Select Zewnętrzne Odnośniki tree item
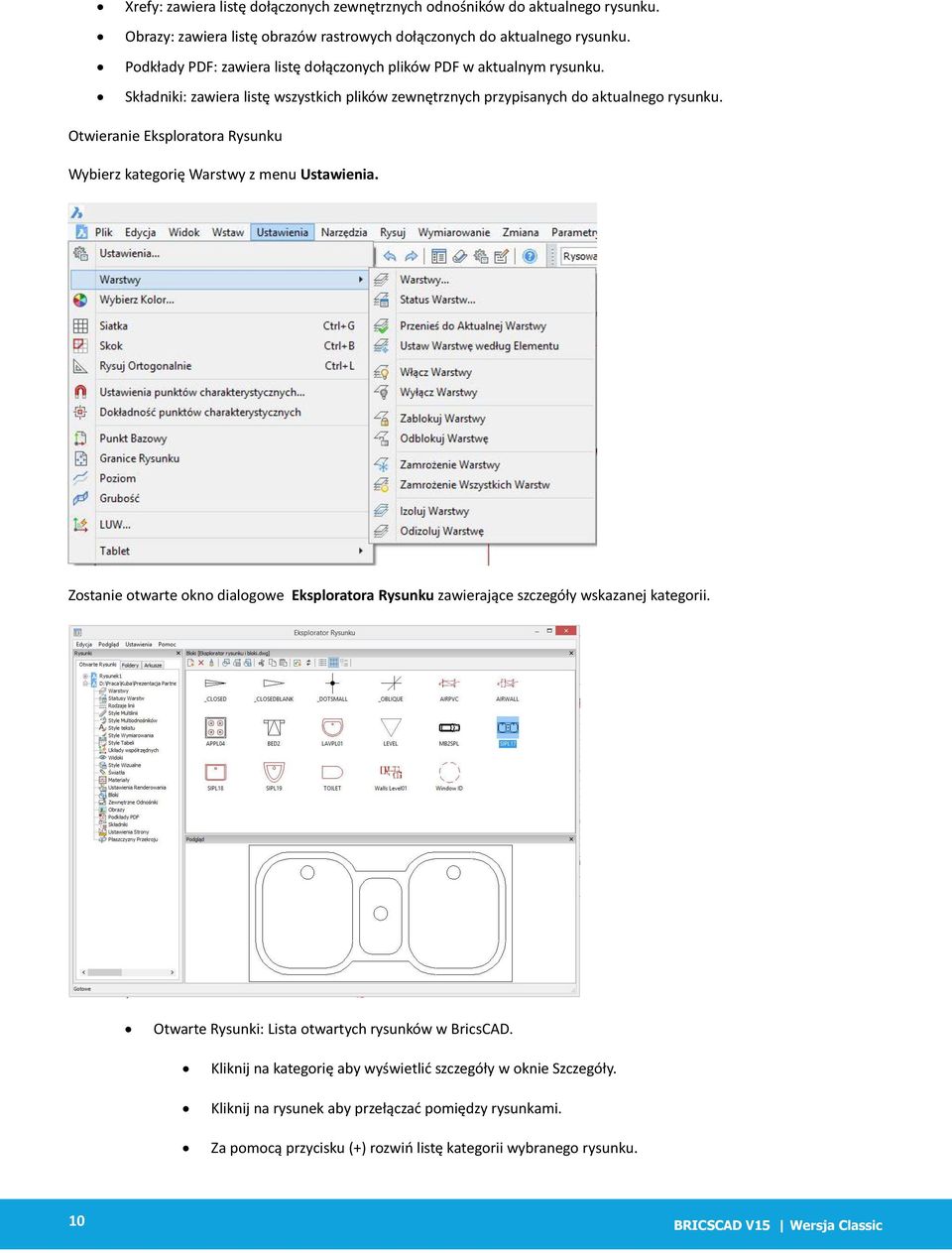 point(133,803)
